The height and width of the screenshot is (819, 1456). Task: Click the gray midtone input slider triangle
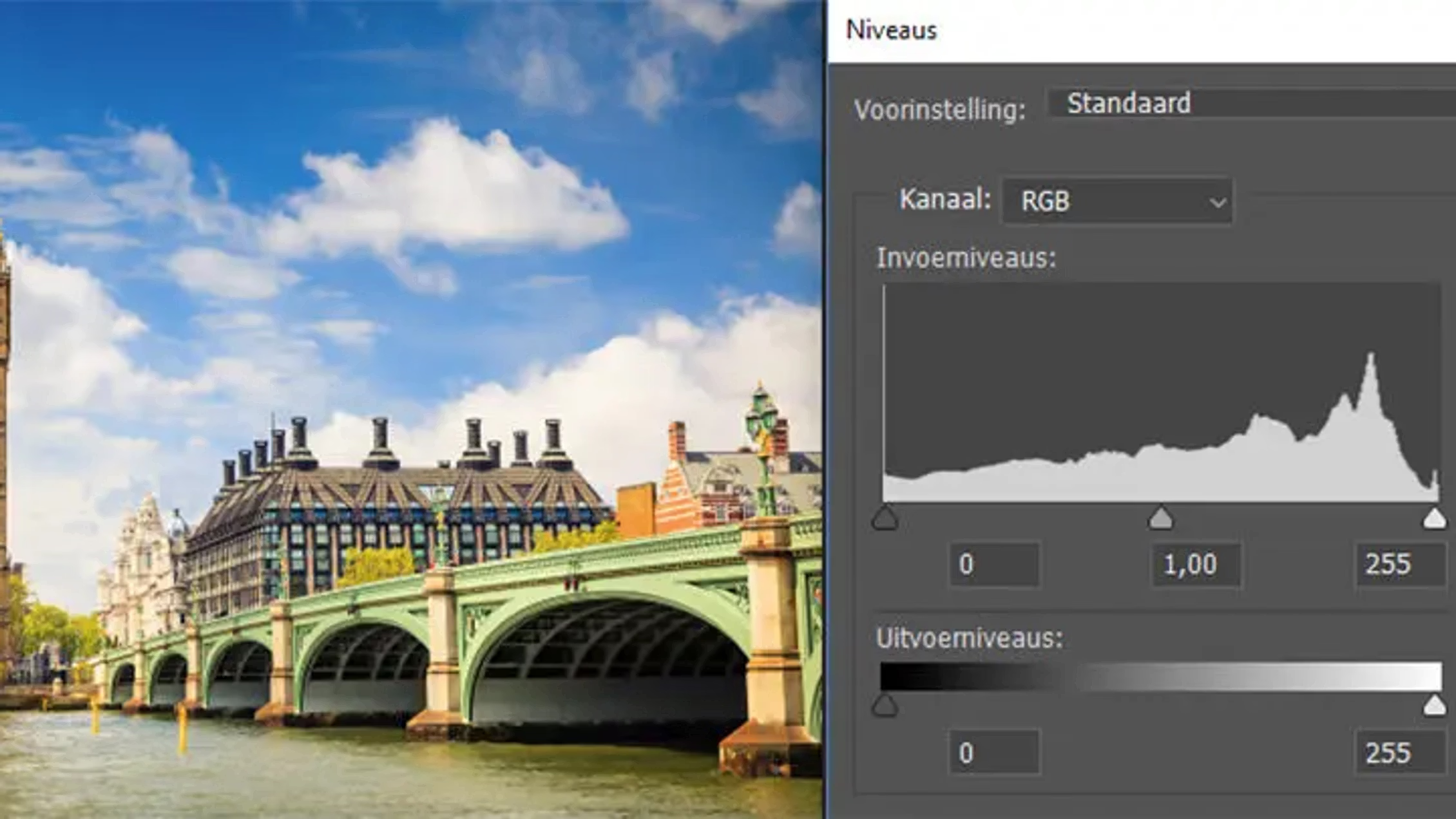tap(1160, 519)
